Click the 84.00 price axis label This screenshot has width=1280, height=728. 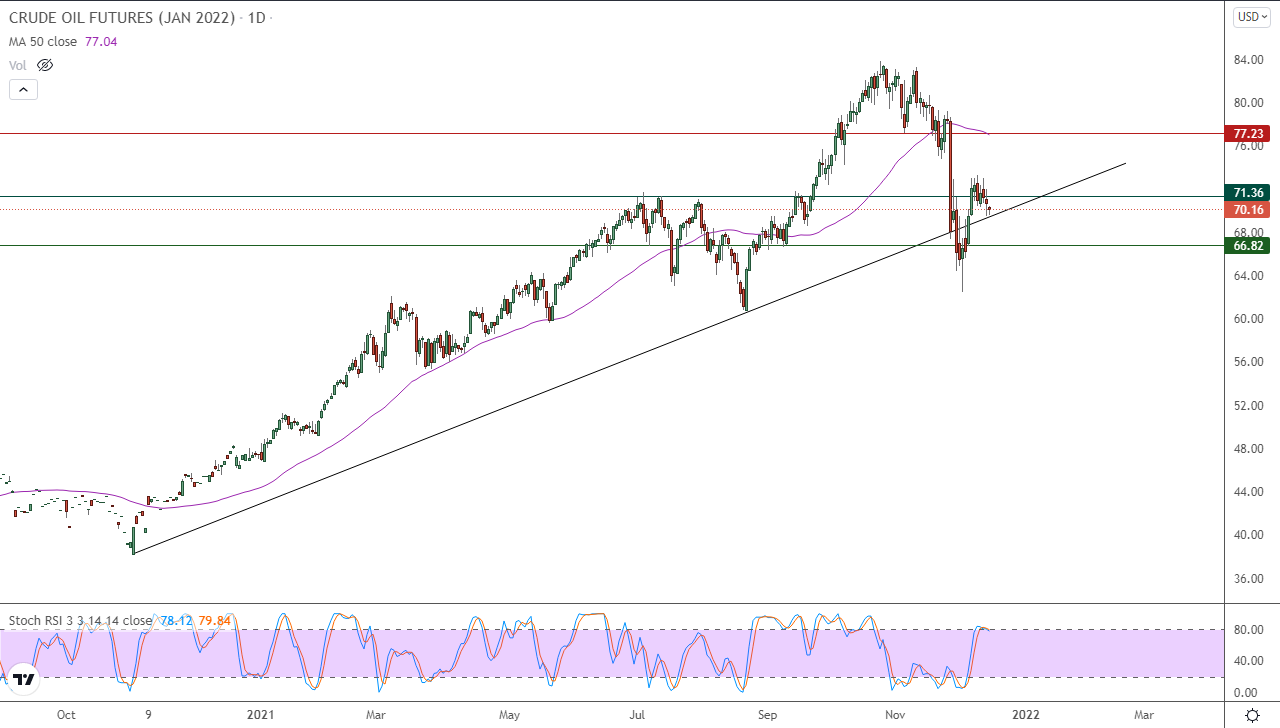point(1247,60)
